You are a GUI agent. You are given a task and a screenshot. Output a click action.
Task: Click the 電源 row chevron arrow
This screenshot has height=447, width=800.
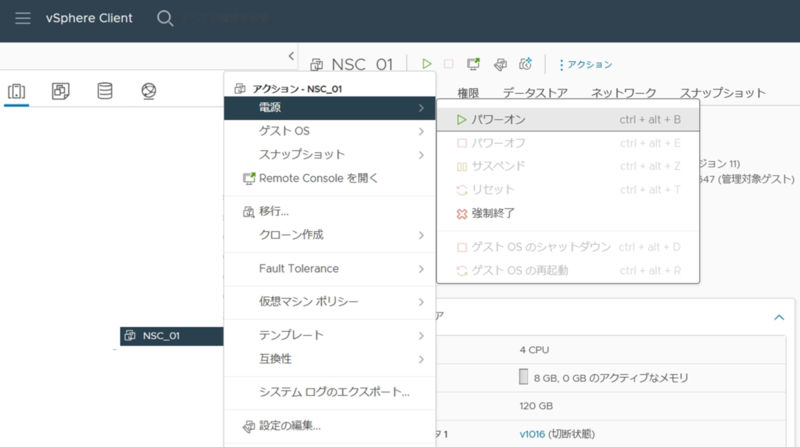(421, 108)
